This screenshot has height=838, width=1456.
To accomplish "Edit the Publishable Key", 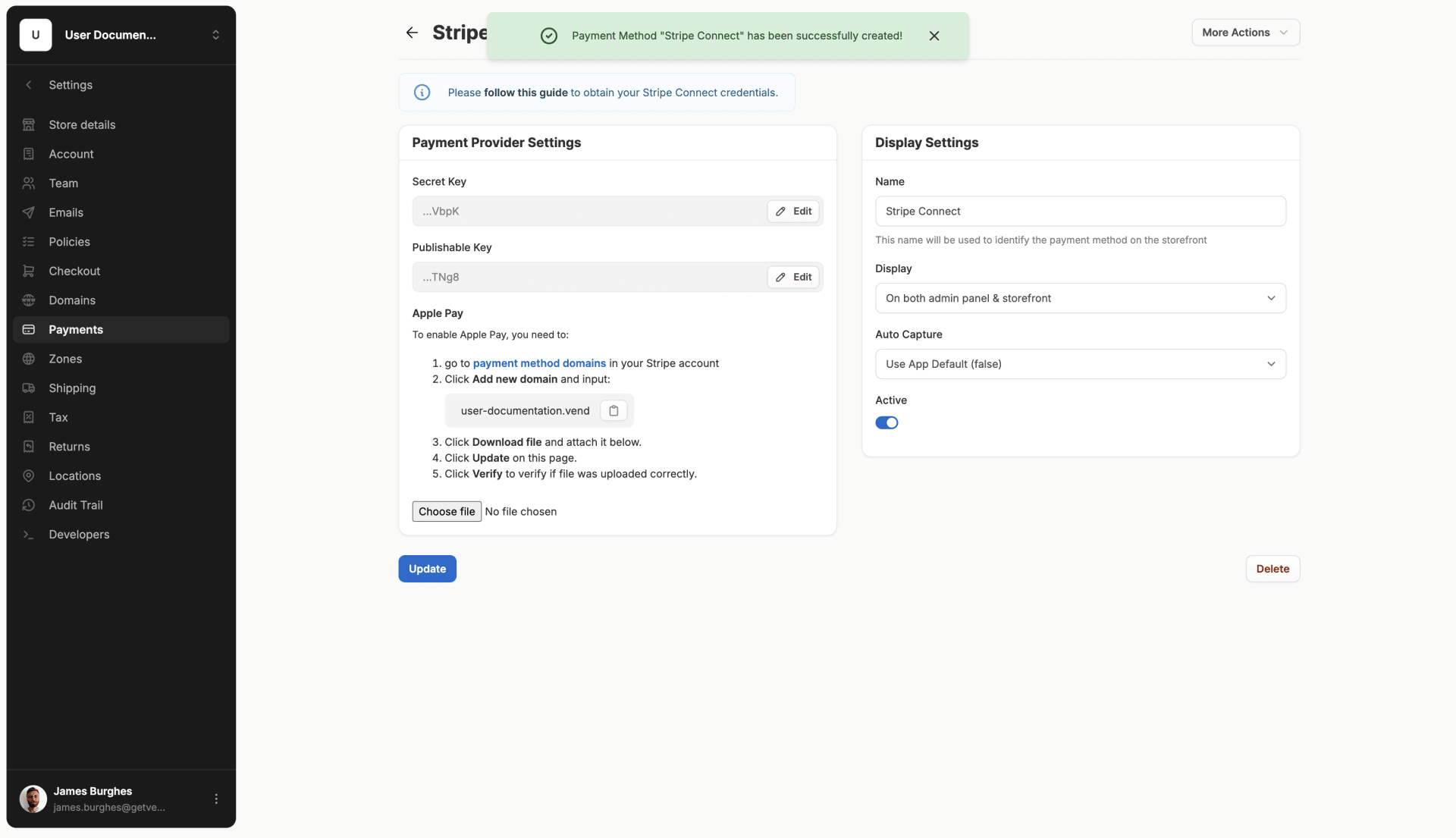I will click(x=793, y=277).
